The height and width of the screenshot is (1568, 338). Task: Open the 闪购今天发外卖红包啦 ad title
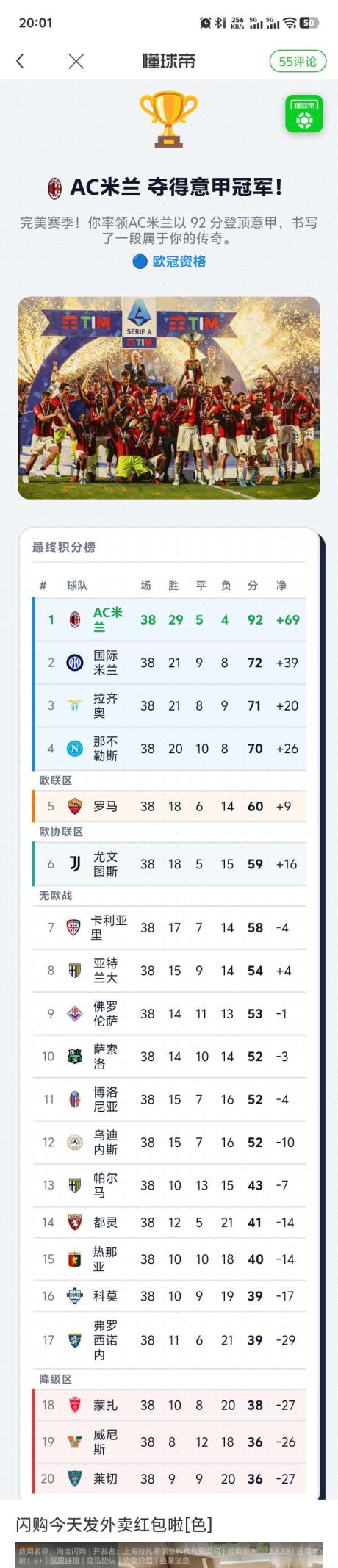114,1525
